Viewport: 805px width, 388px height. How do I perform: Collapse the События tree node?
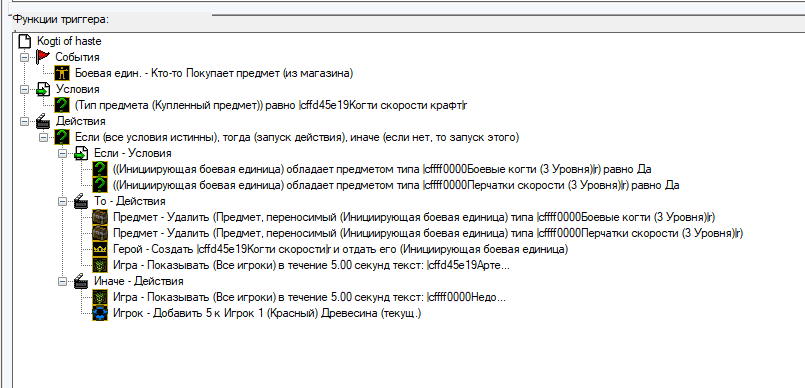click(x=24, y=57)
